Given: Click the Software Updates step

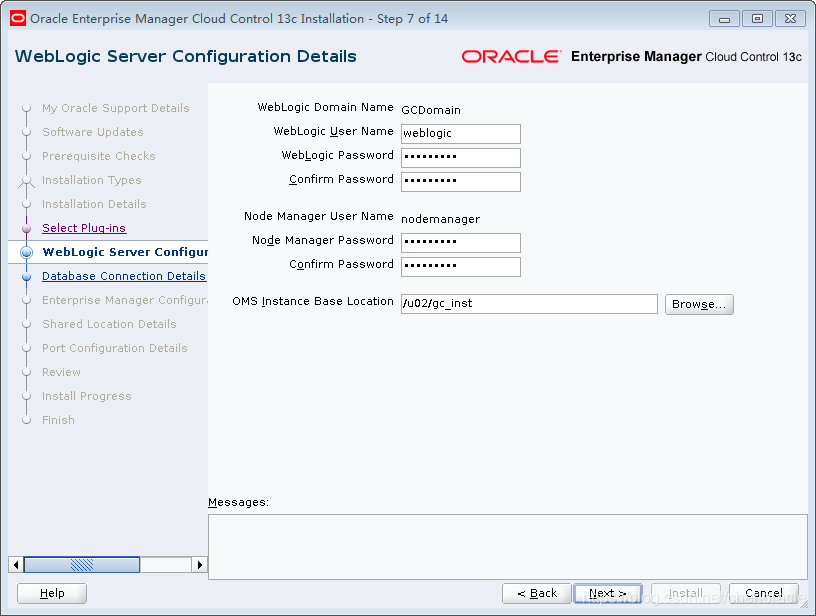Looking at the screenshot, I should click(x=93, y=132).
